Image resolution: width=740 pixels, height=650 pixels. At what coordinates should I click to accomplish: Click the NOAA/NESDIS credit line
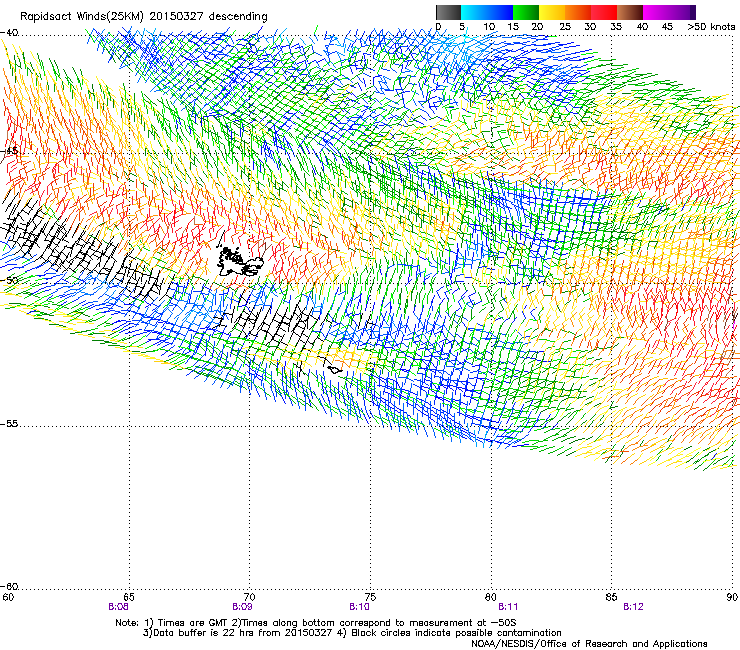tap(589, 644)
